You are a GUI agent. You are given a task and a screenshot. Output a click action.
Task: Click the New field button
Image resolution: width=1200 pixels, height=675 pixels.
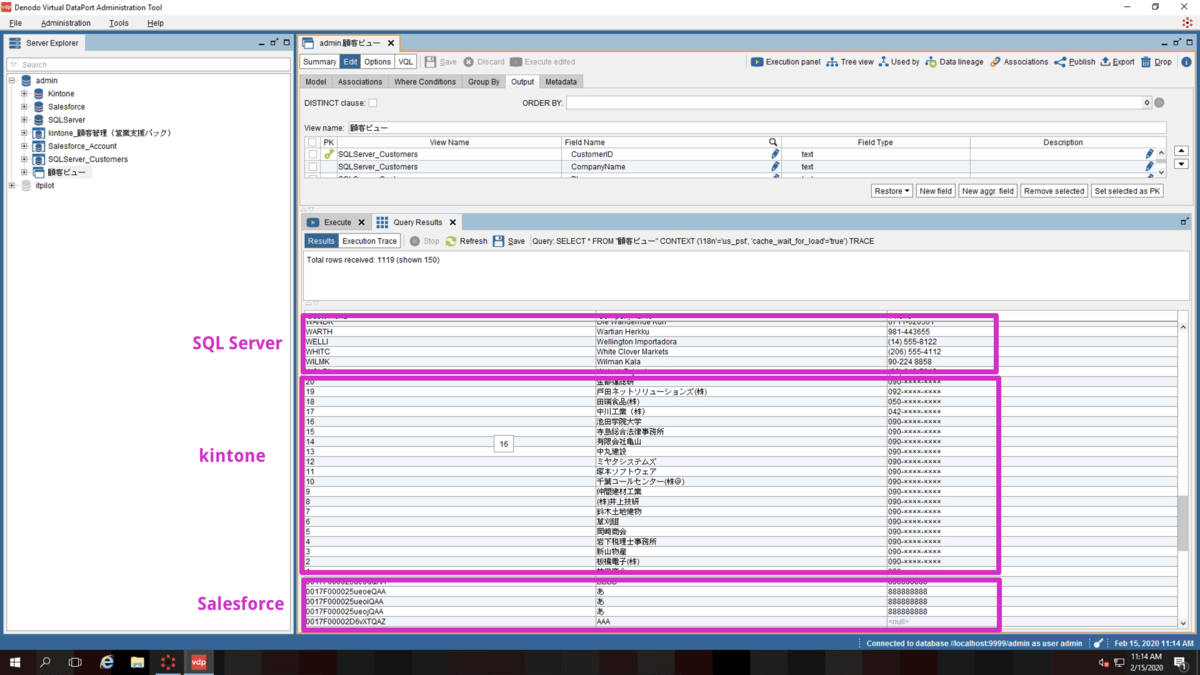(x=935, y=191)
